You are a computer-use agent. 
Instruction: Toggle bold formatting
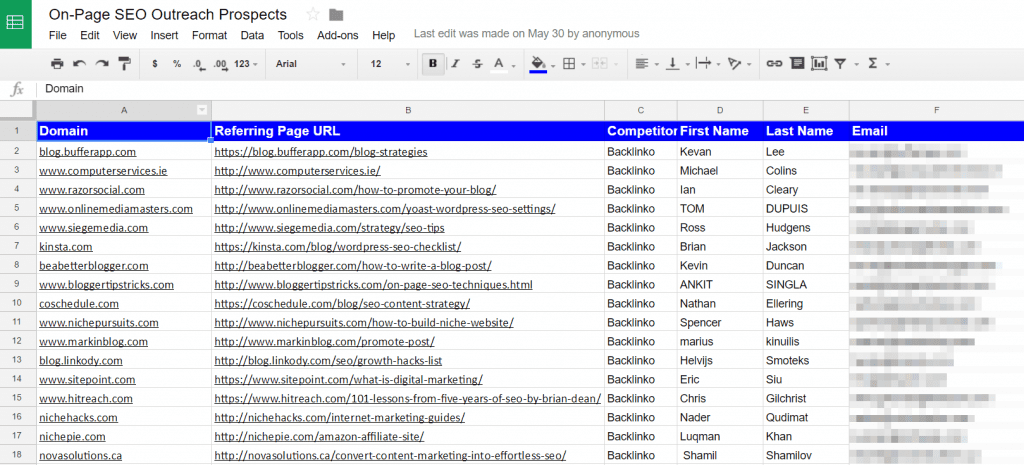point(433,63)
